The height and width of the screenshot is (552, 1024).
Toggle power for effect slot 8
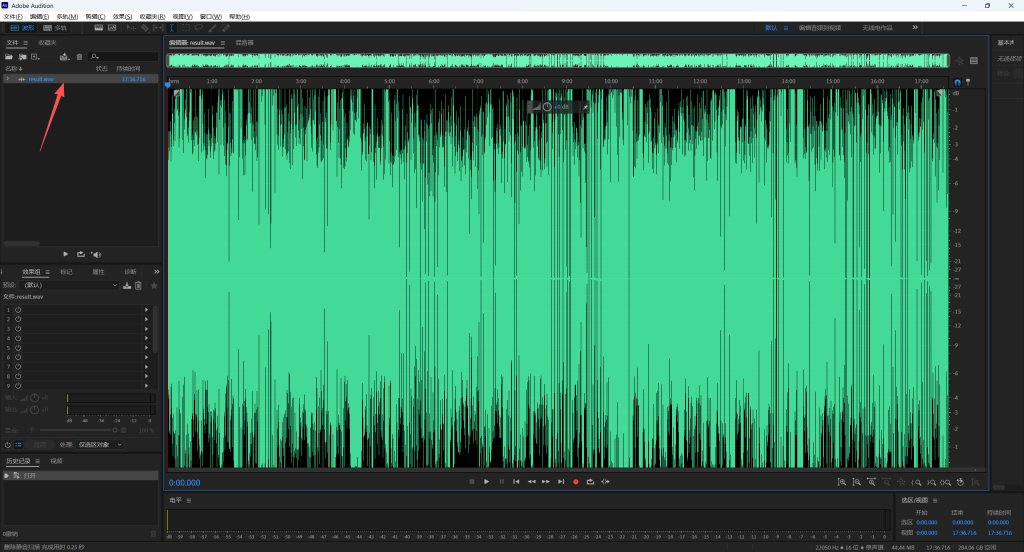[x=18, y=376]
